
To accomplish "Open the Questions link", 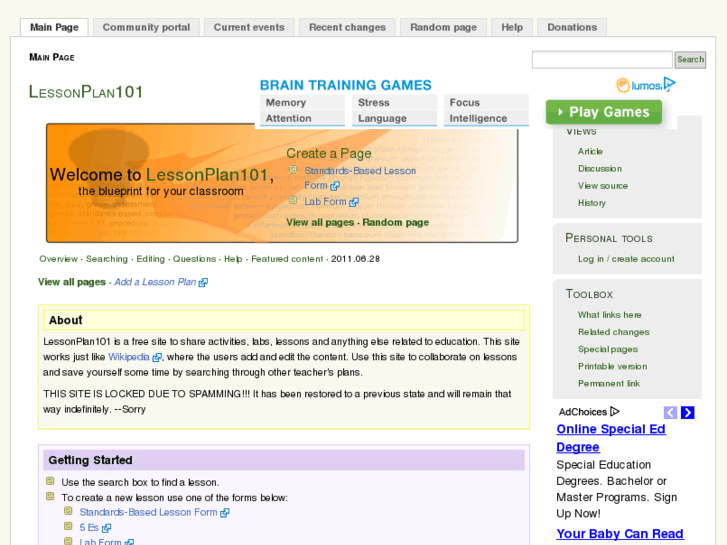I will [x=194, y=259].
